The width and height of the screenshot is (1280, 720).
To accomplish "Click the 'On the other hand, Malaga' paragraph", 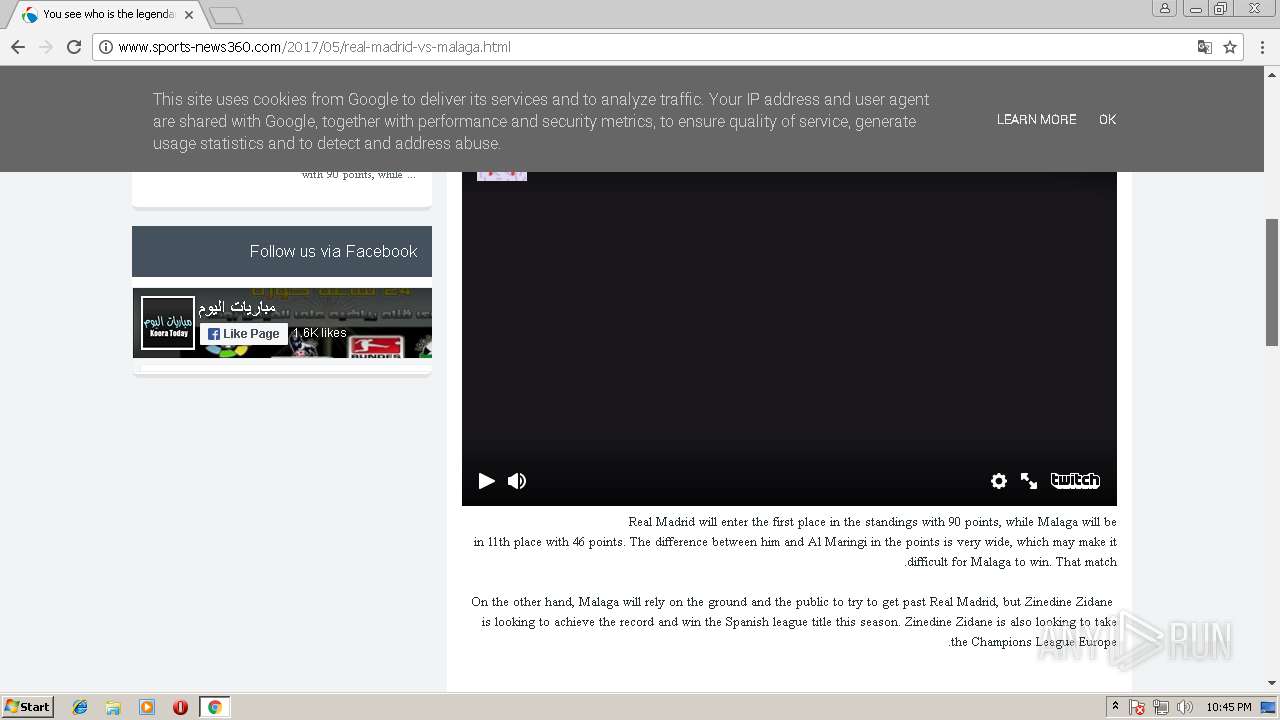I will click(793, 622).
